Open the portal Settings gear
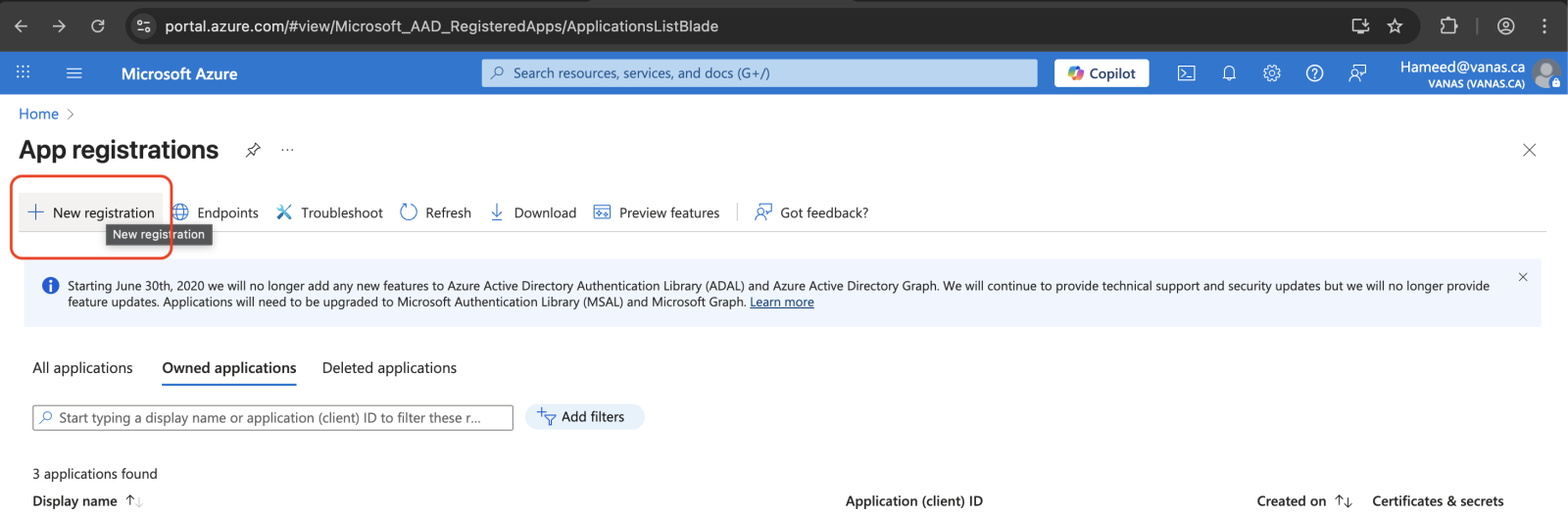Screen dimensions: 1568x516 [1272, 73]
